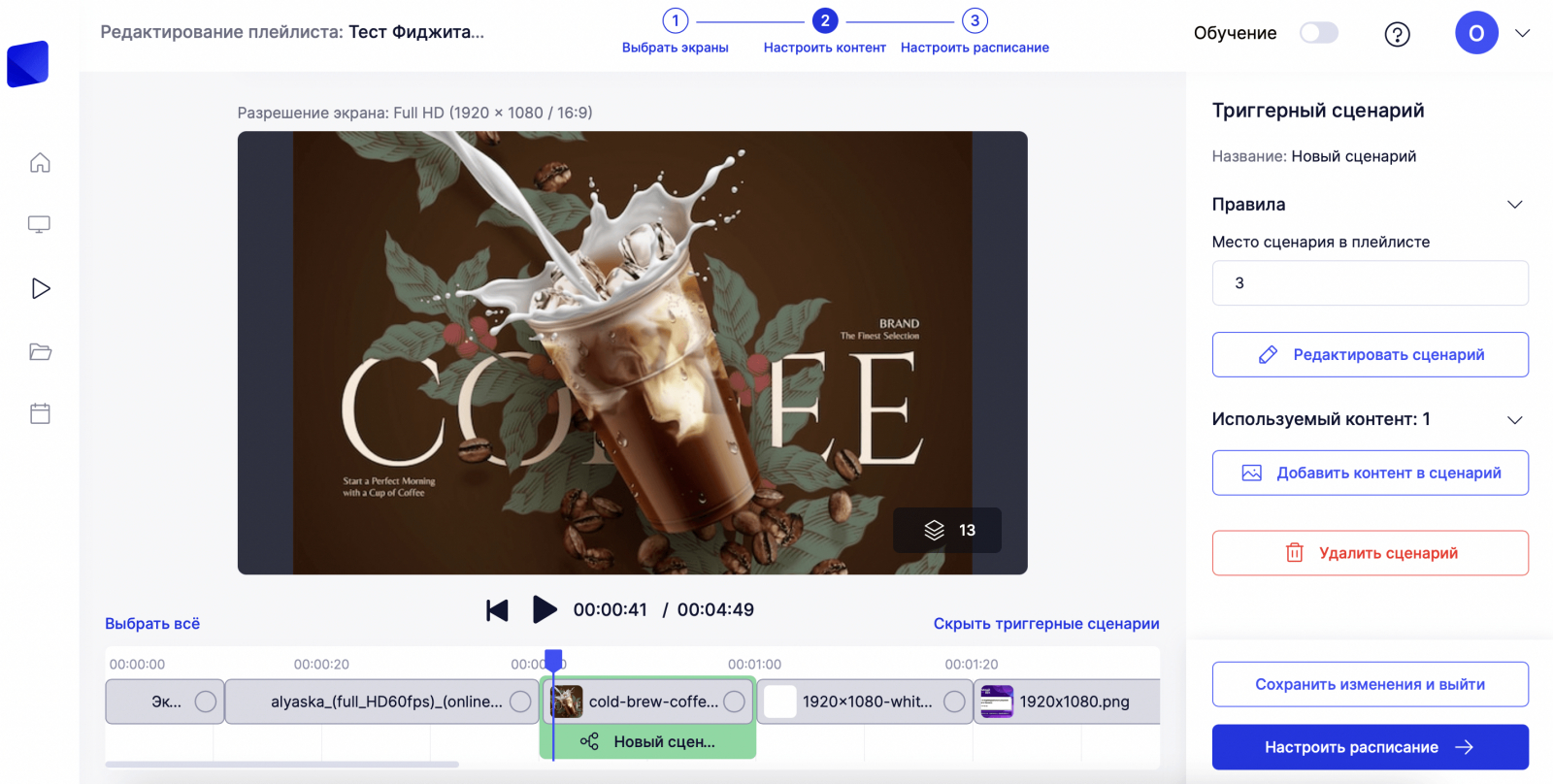
Task: Collapse the Используемый контент section chevron
Action: pos(1514,420)
